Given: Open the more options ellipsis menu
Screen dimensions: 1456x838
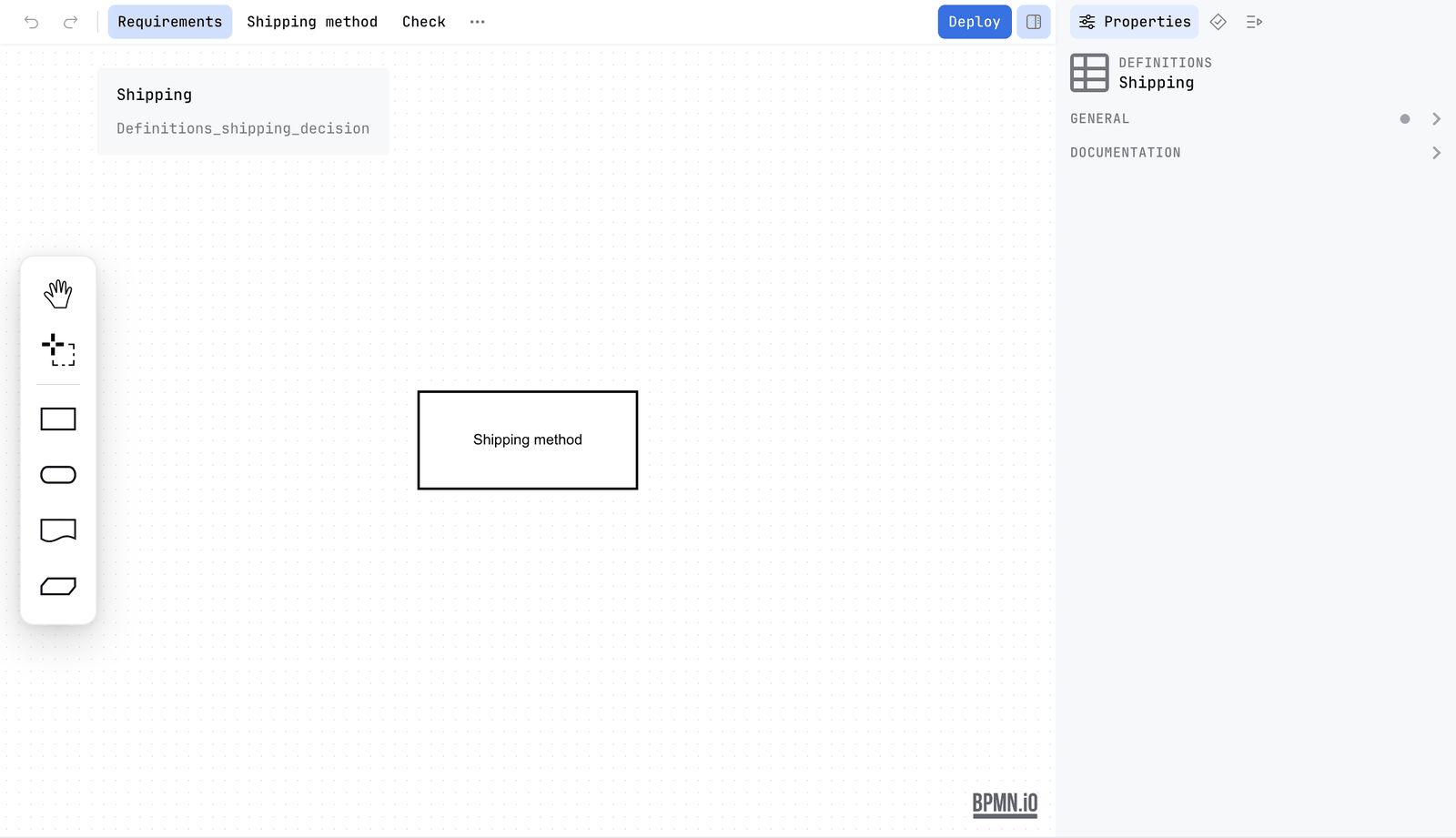Looking at the screenshot, I should coord(478,22).
